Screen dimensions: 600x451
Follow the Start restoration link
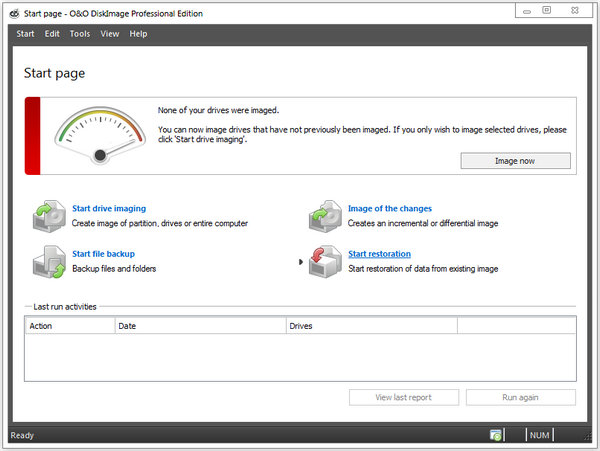[379, 254]
